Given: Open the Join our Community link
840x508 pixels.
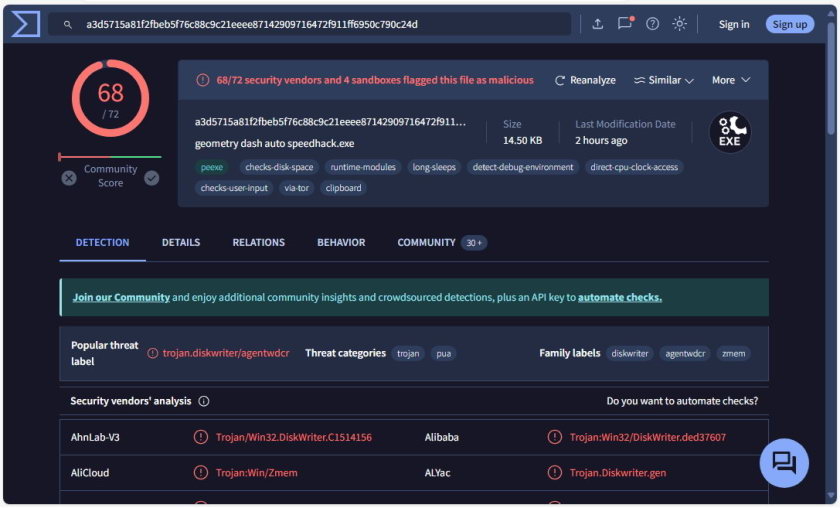Looking at the screenshot, I should [x=121, y=297].
